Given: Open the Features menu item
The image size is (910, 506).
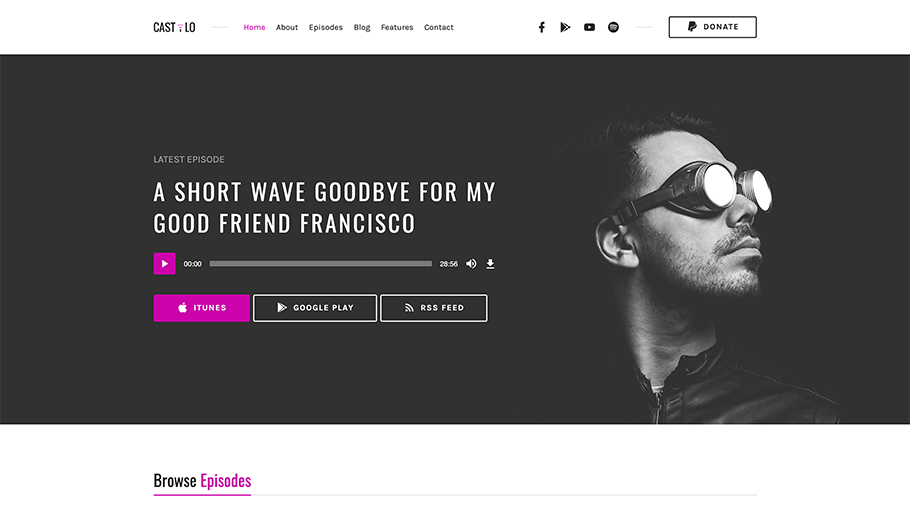Looking at the screenshot, I should point(397,27).
